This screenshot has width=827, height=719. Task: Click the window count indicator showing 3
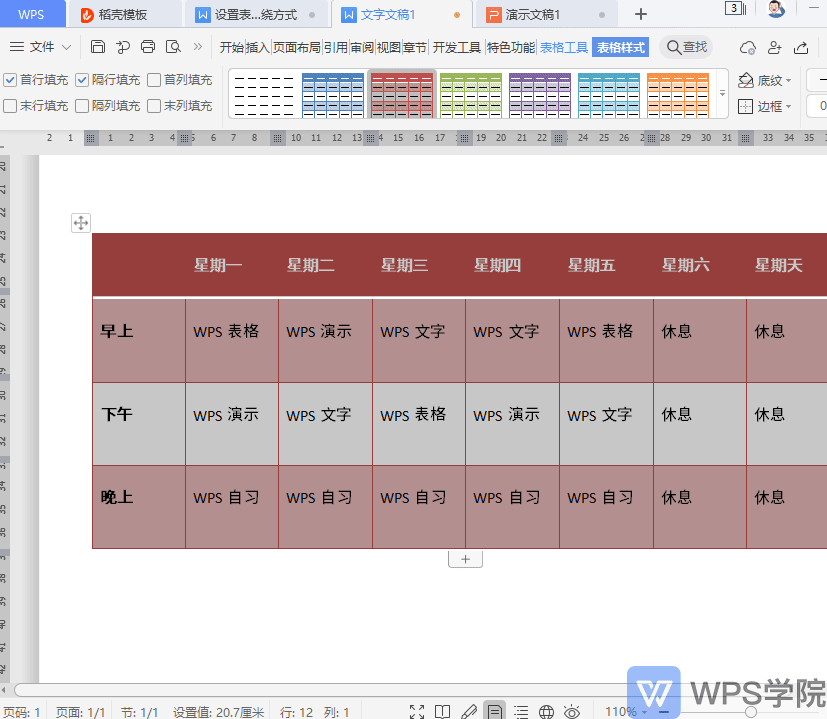(x=735, y=8)
